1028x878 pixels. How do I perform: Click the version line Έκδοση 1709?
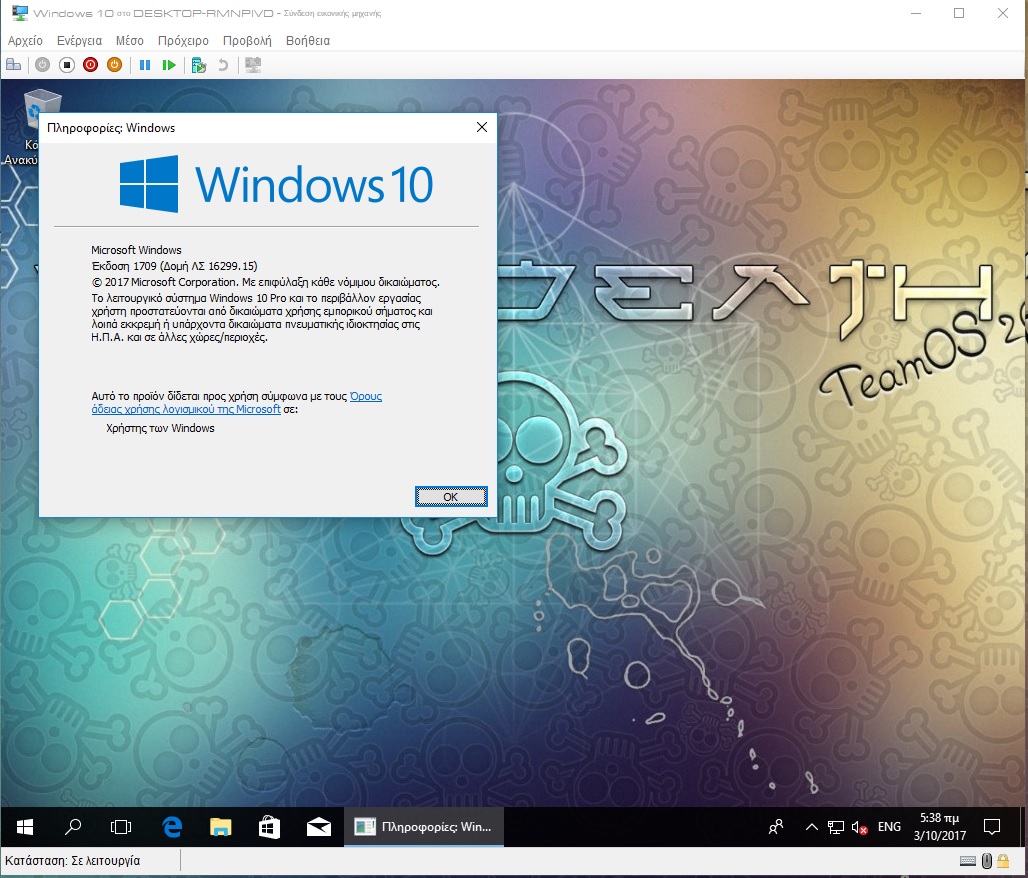174,266
